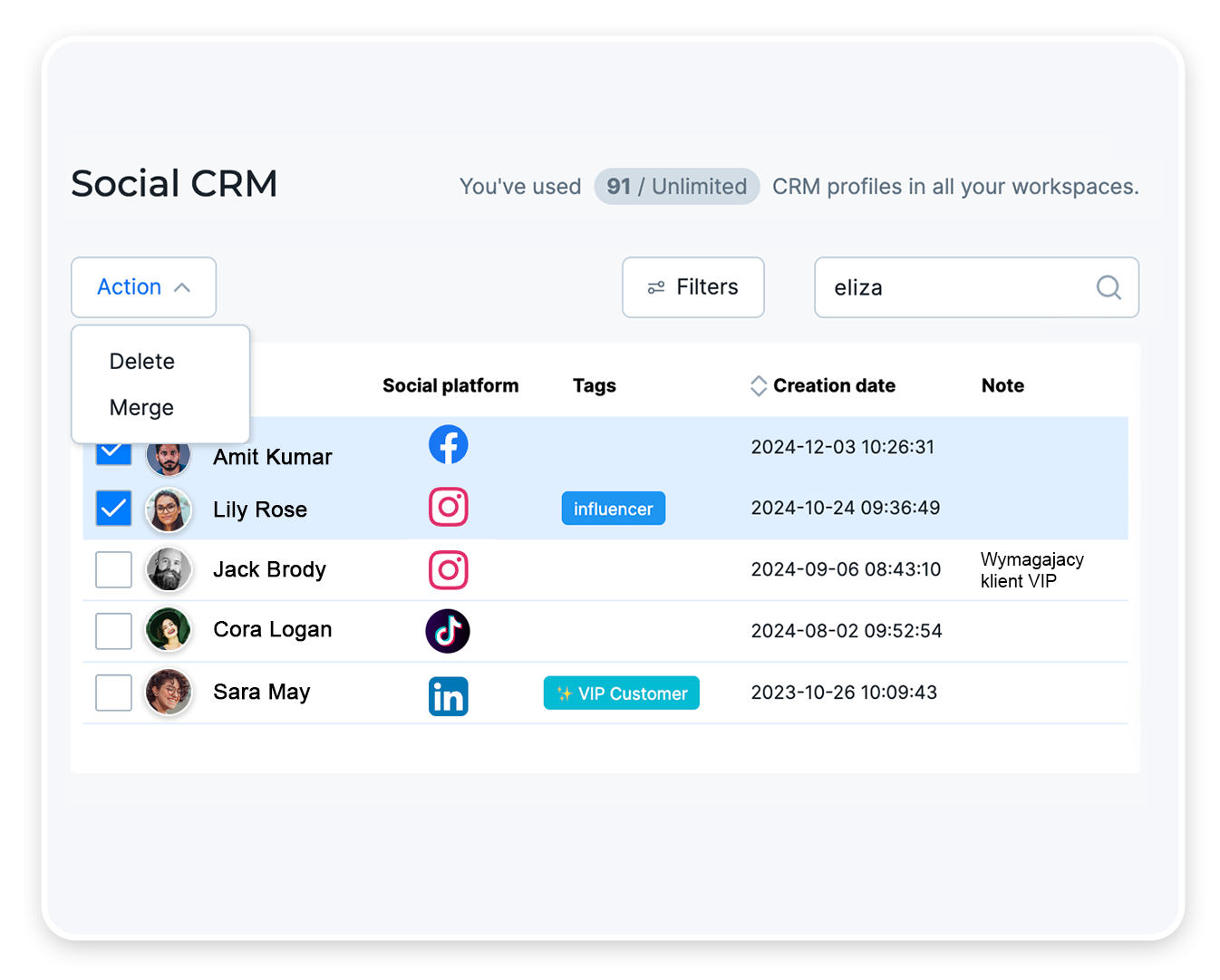Screen dimensions: 1220x980
Task: Click the note Wymagajacy klient VIP
Action: tap(1031, 570)
